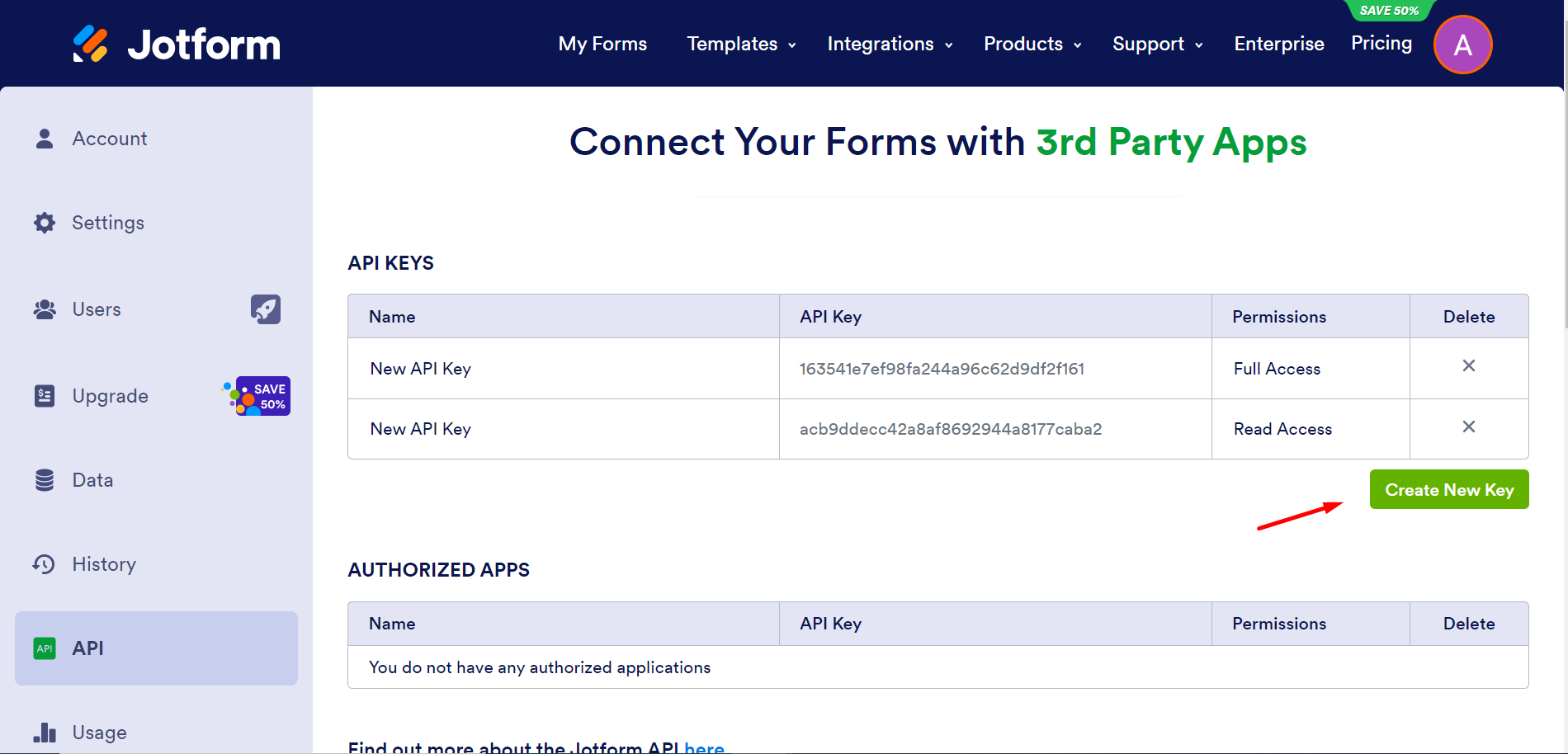Open the Data sidebar label
Screen dimensions: 1568x754
[x=92, y=480]
